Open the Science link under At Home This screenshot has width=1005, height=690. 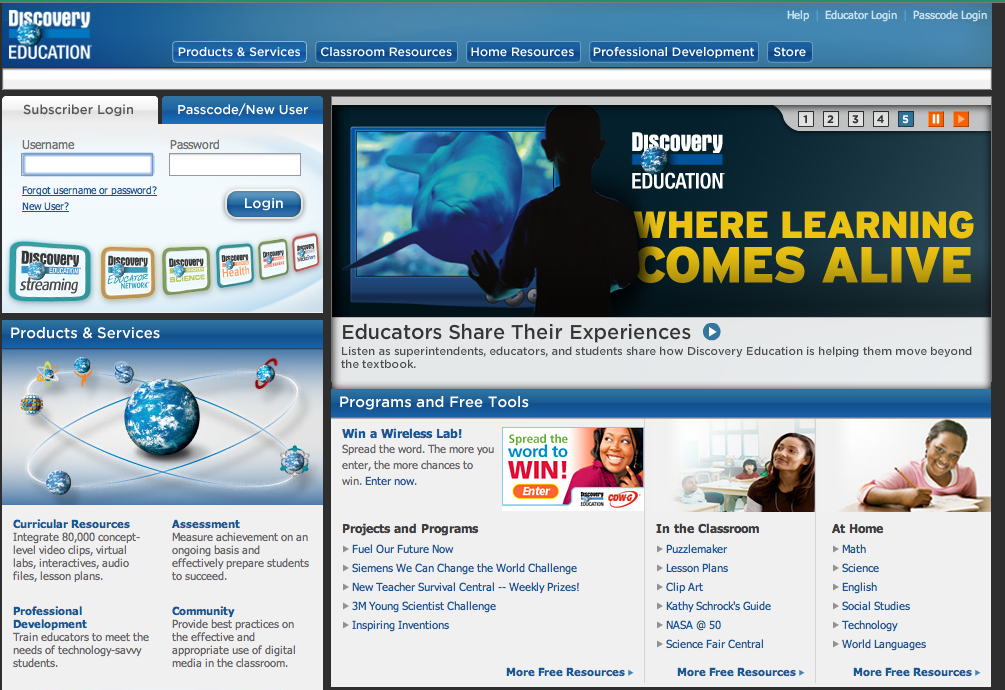[860, 568]
